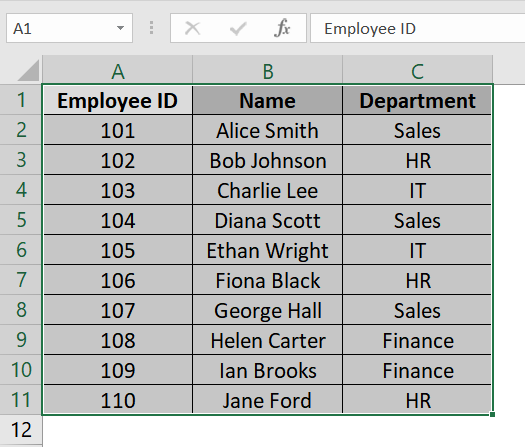
Task: Click the Jane Ford cell
Action: coord(268,400)
